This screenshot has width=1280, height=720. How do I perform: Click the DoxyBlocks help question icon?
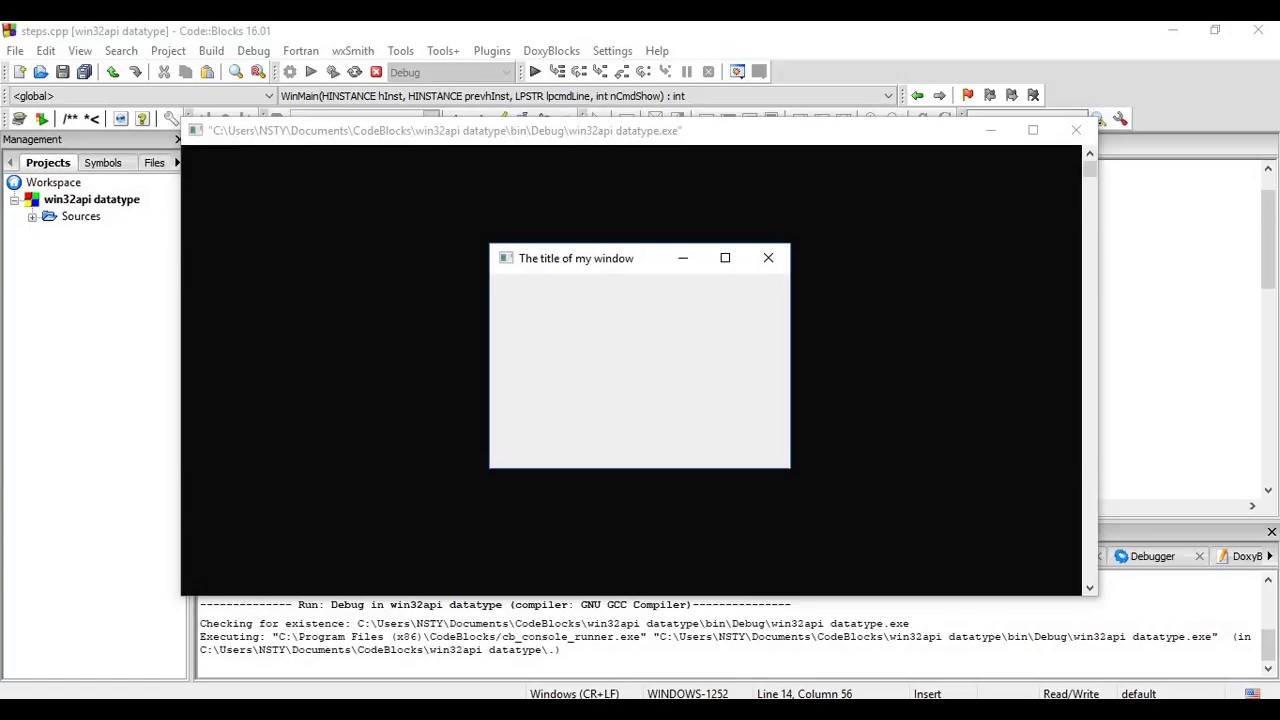pyautogui.click(x=142, y=119)
